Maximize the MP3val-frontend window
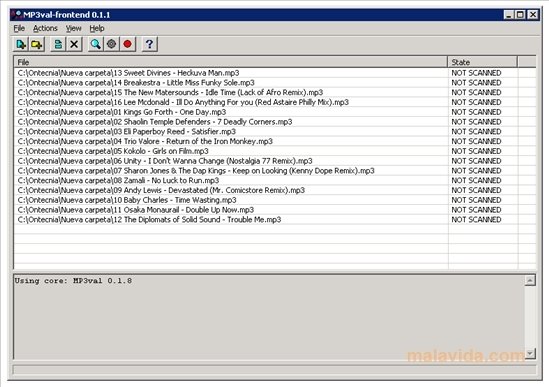This screenshot has height=387, width=549. [x=520, y=15]
